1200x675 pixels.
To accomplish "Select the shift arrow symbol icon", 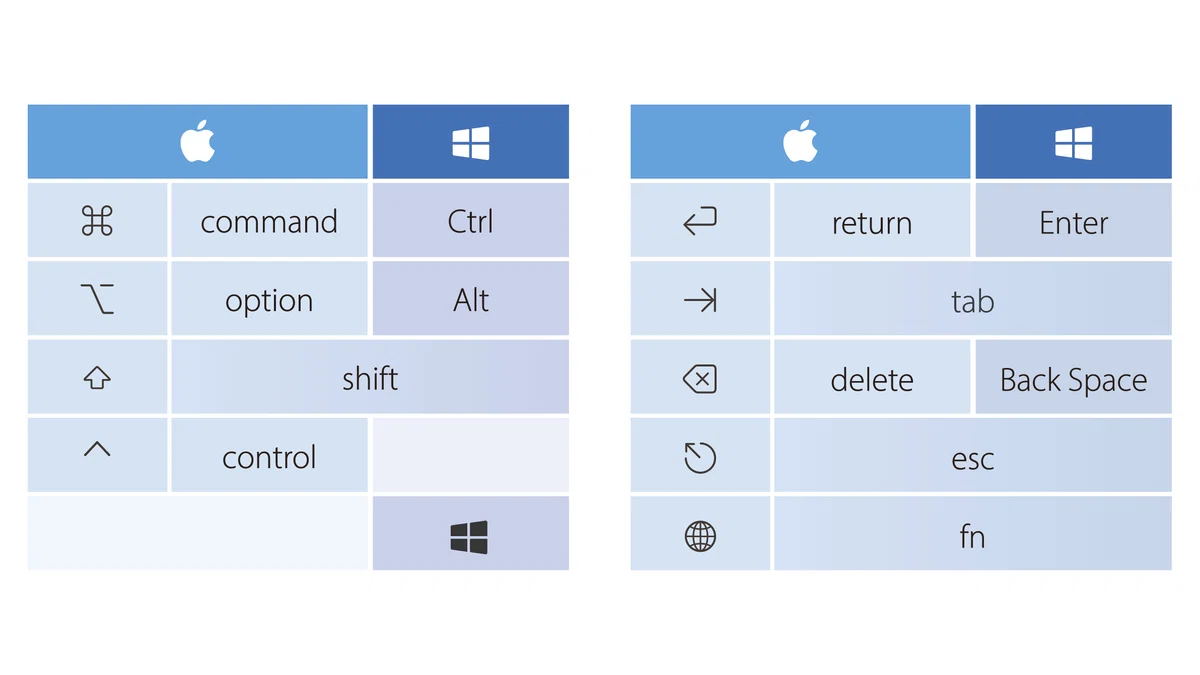I will point(97,378).
